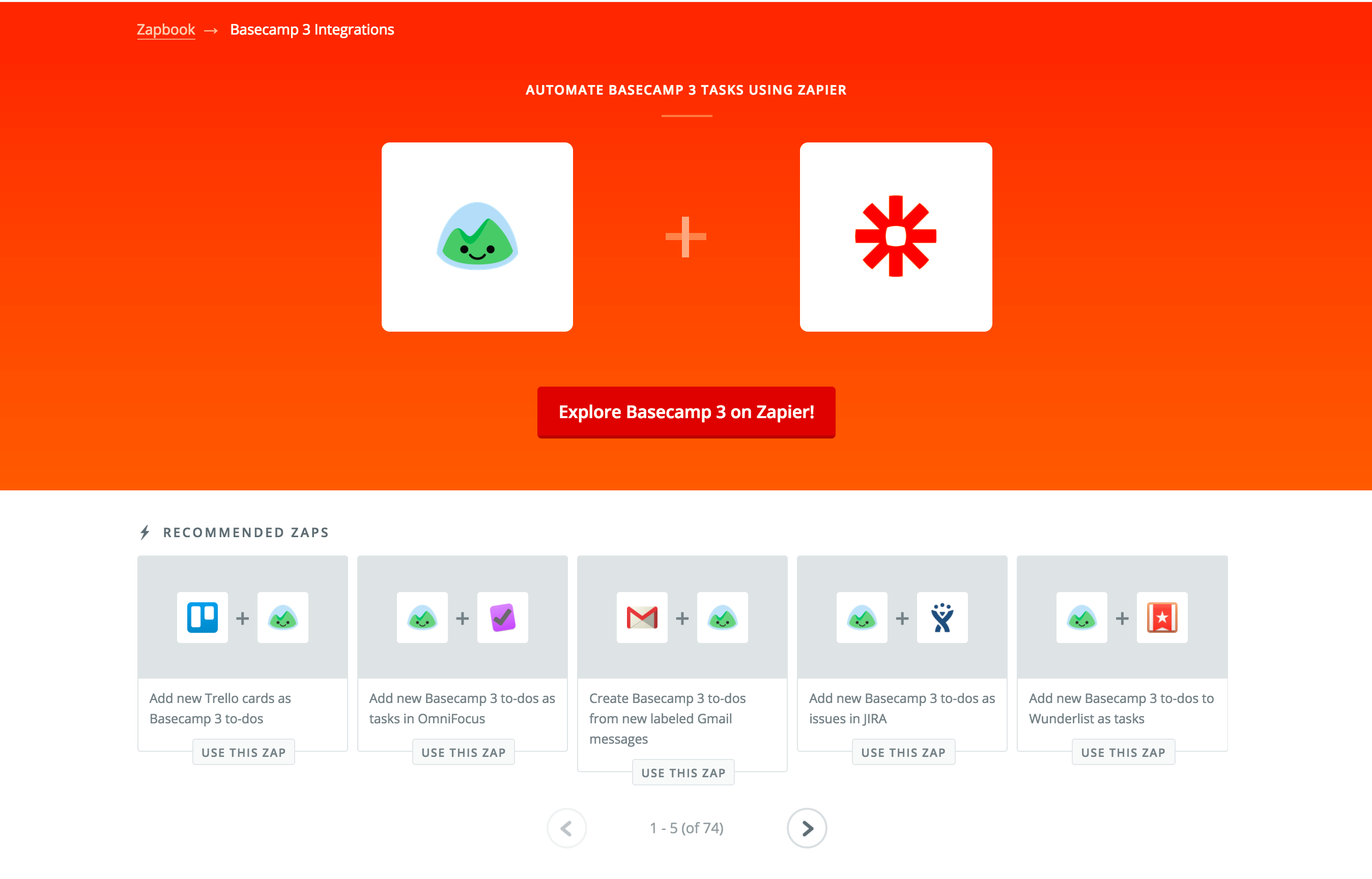Click the Wunderlist star icon
Screen dimensions: 1372x879
(x=1162, y=618)
